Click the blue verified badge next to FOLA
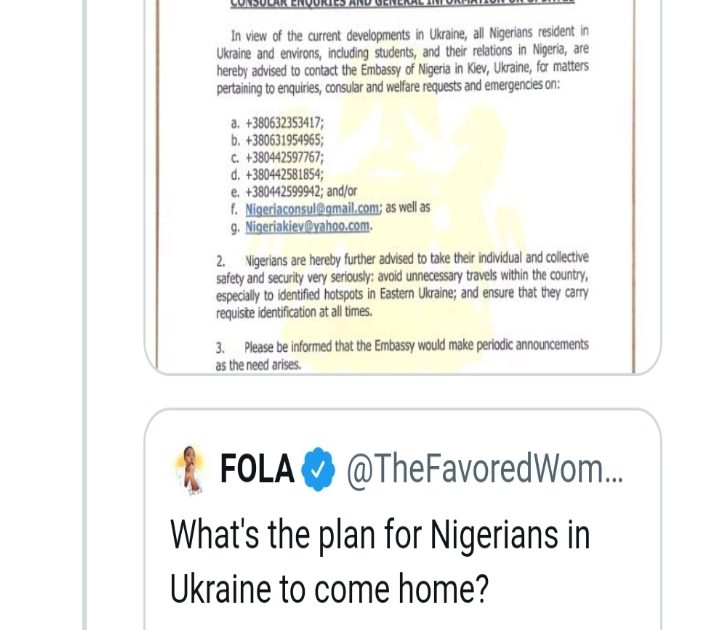The image size is (720, 630). point(318,469)
